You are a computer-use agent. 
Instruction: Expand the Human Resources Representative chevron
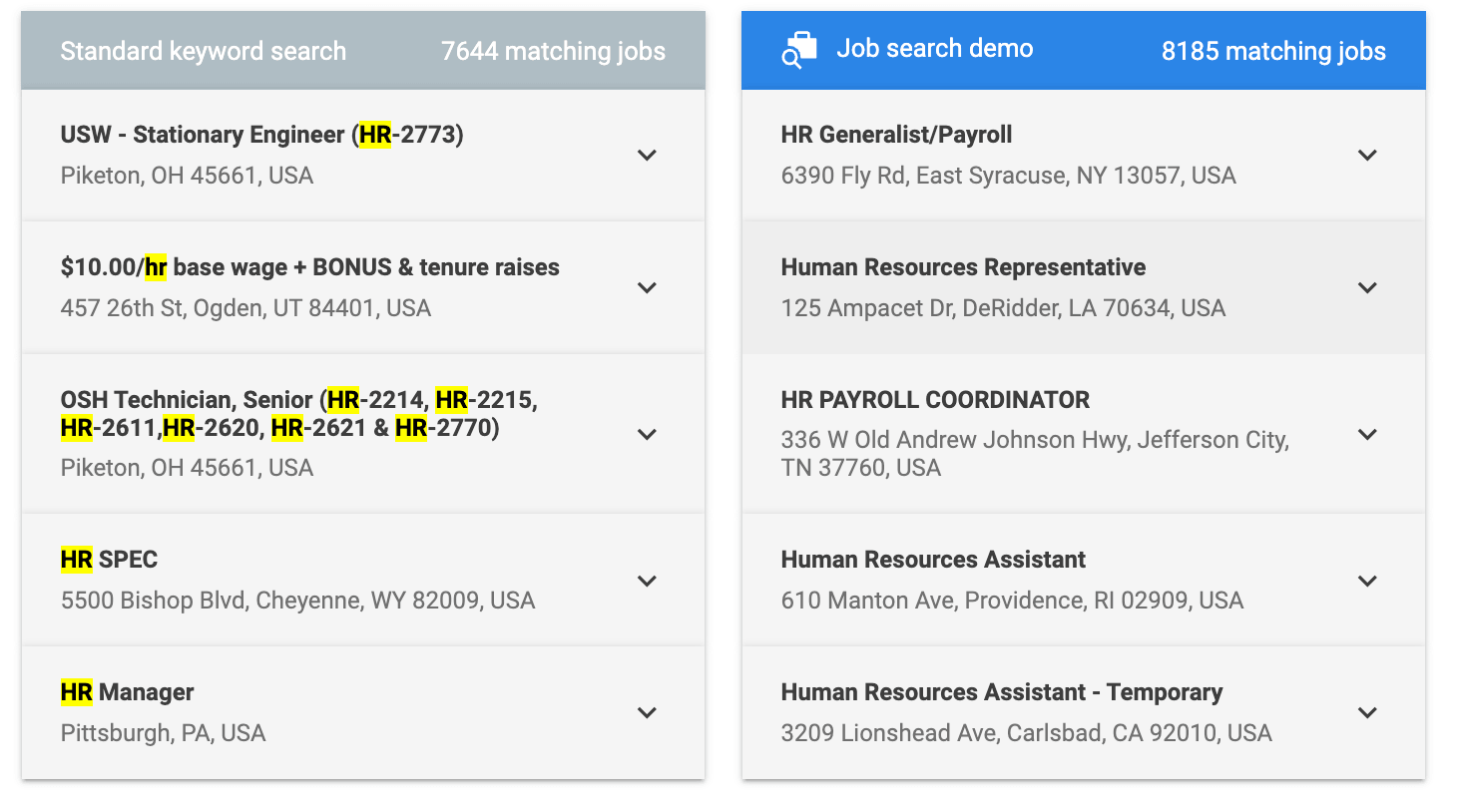(1367, 288)
